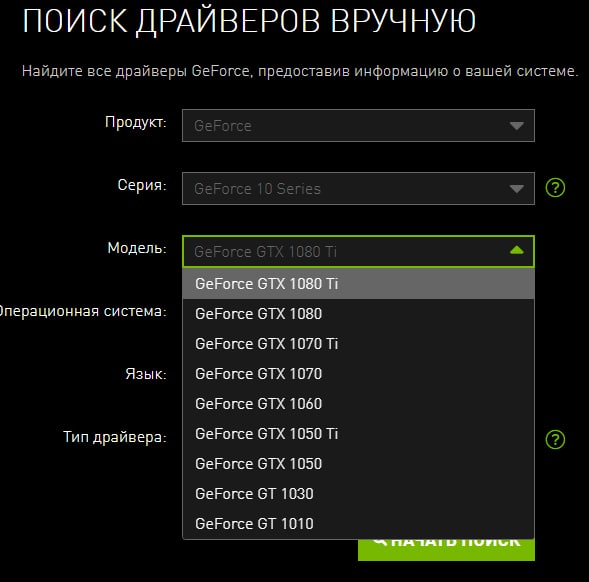Click the Тип драйвера: label

pyautogui.click(x=115, y=437)
